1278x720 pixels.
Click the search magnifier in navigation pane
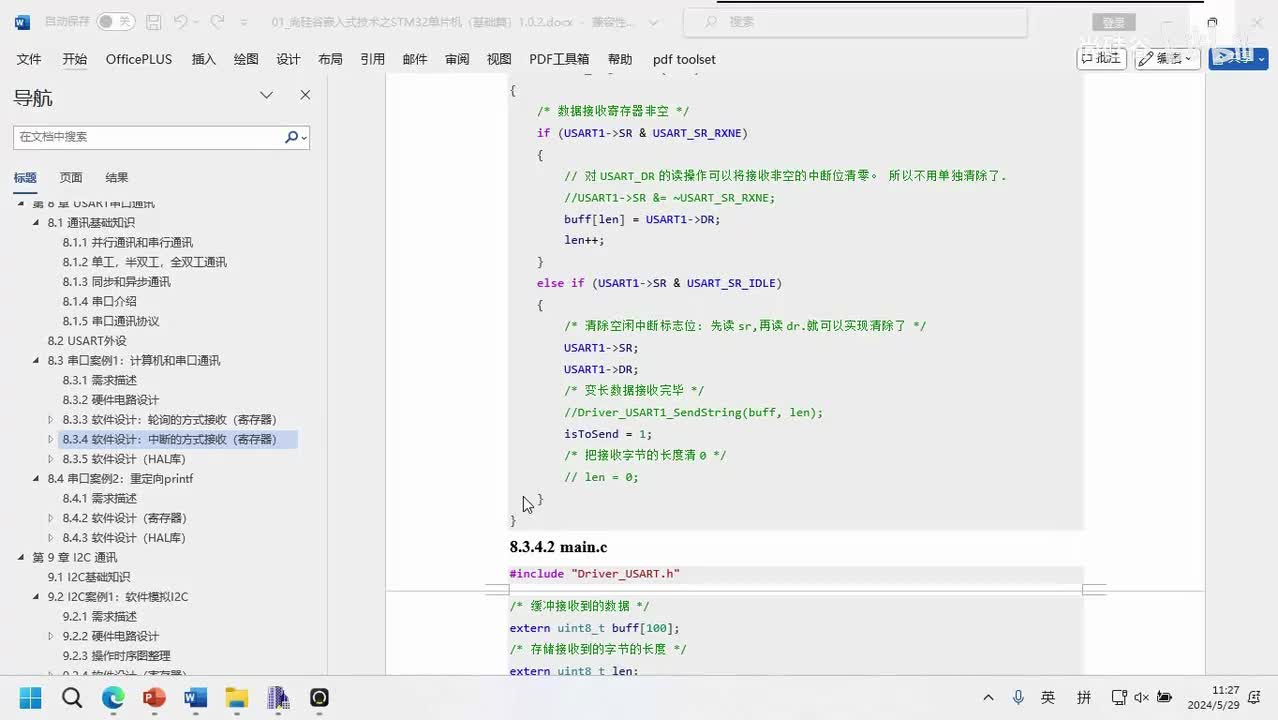pos(291,137)
